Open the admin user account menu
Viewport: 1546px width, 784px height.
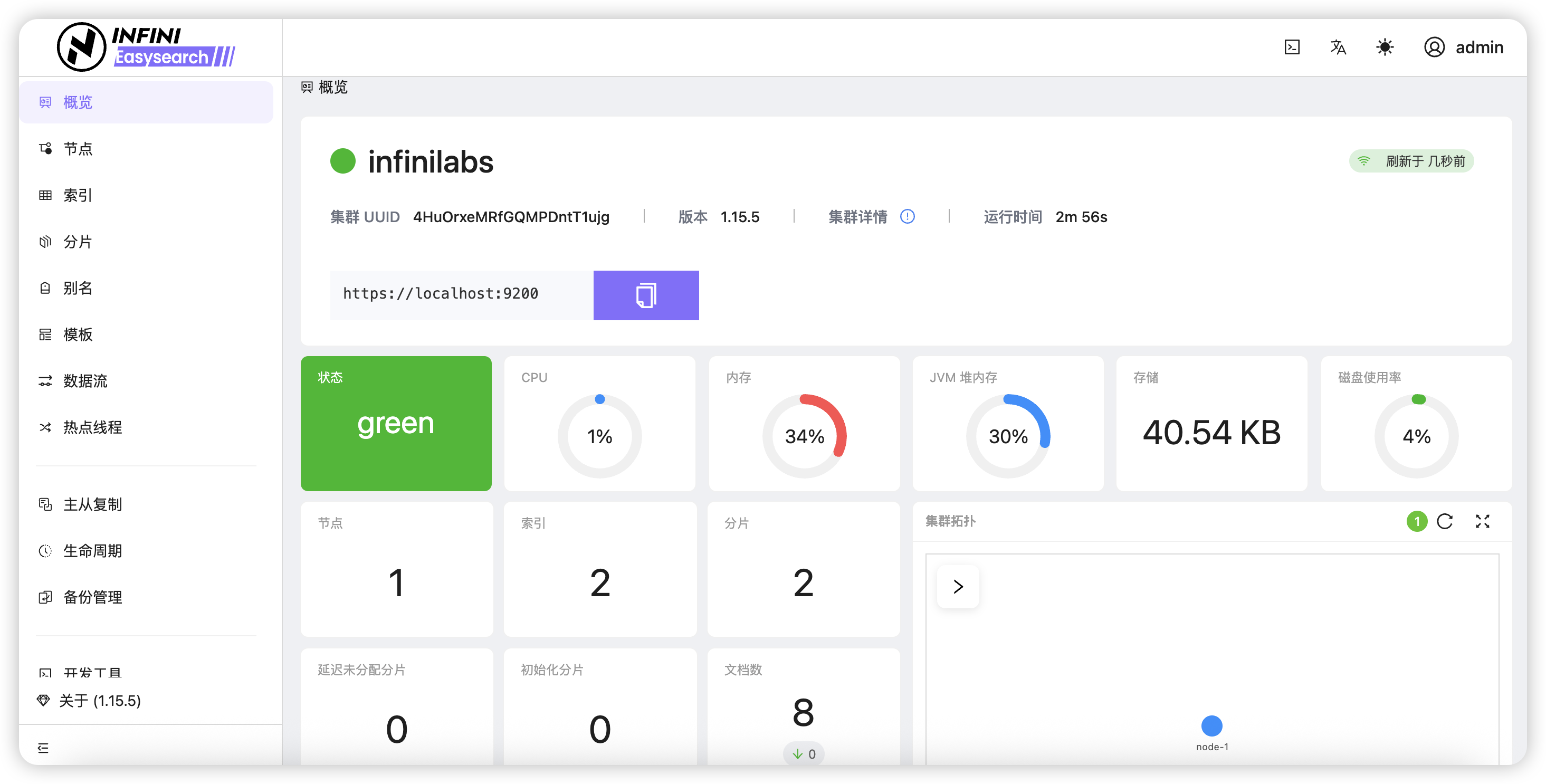tap(1463, 47)
